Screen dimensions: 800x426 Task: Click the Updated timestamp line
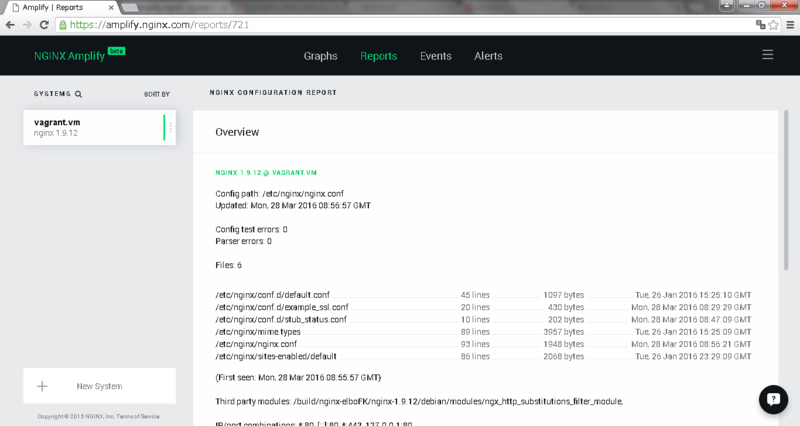click(x=293, y=206)
